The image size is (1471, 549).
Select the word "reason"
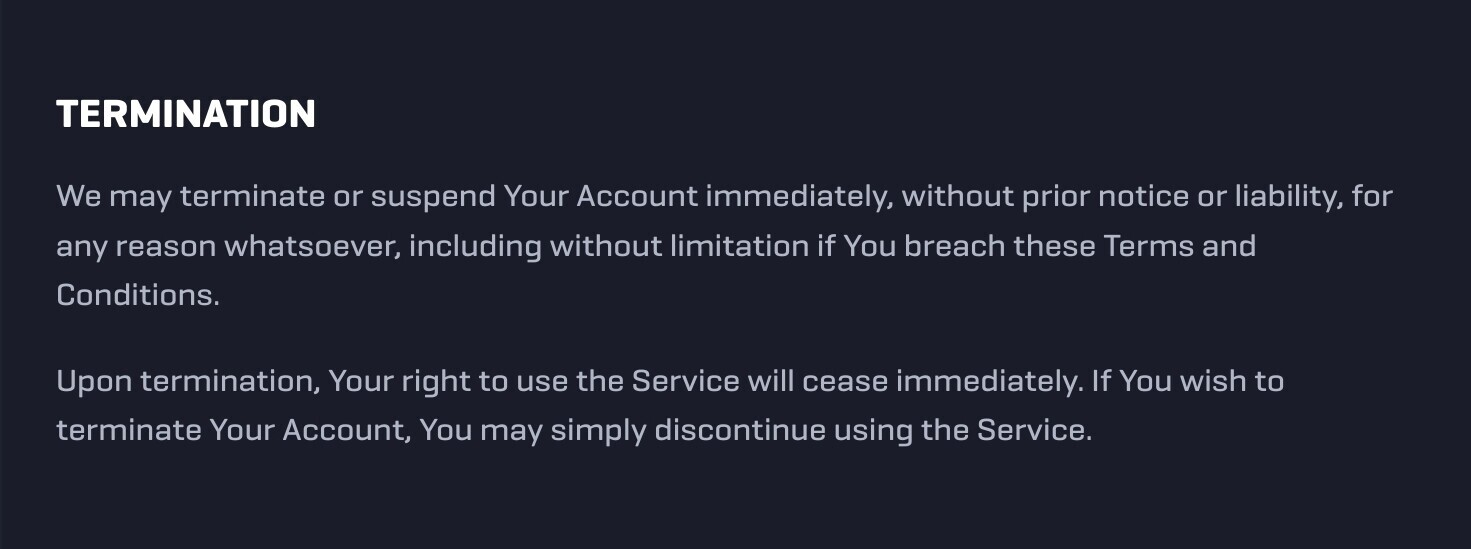pos(165,246)
